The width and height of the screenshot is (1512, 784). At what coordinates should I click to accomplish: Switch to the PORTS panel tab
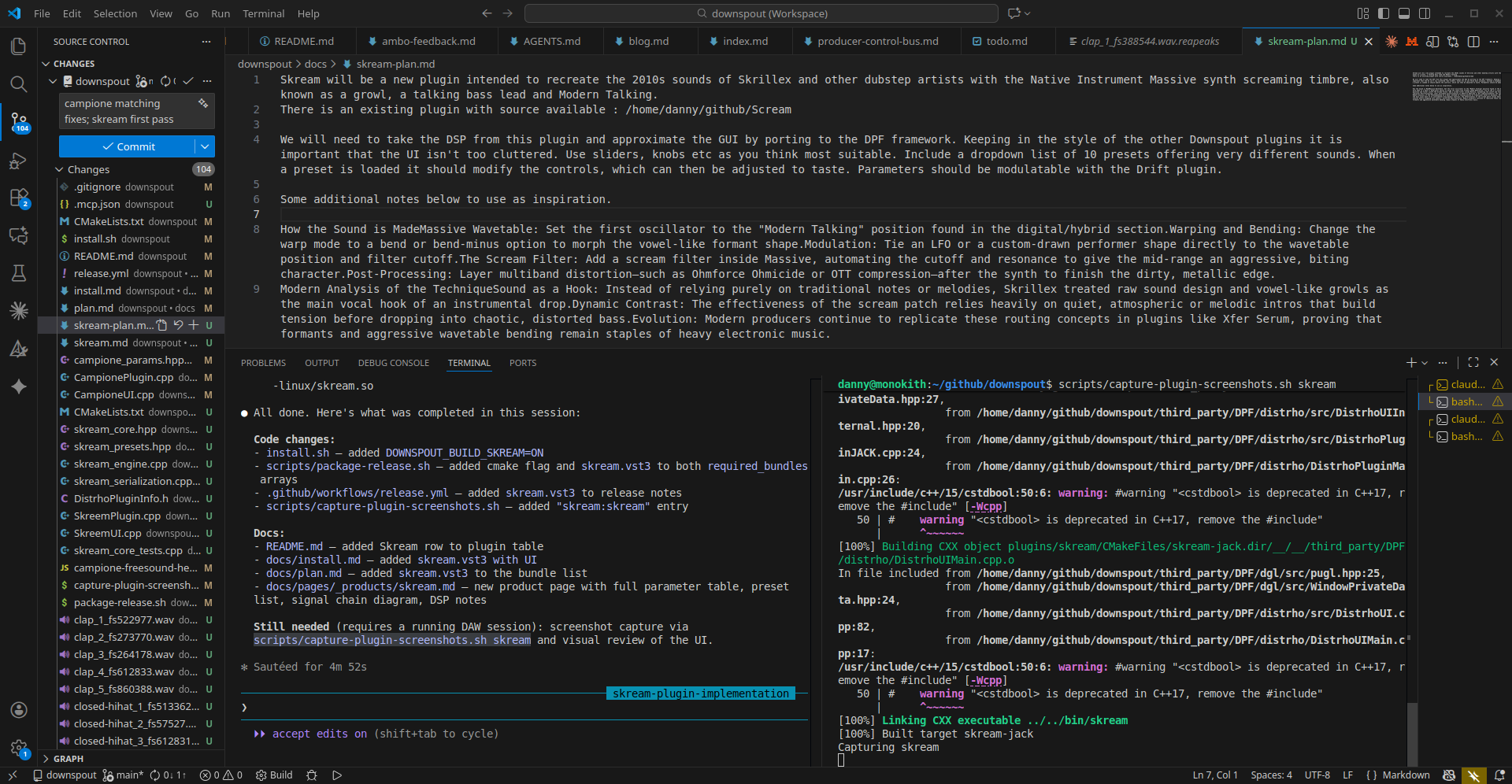[x=523, y=363]
